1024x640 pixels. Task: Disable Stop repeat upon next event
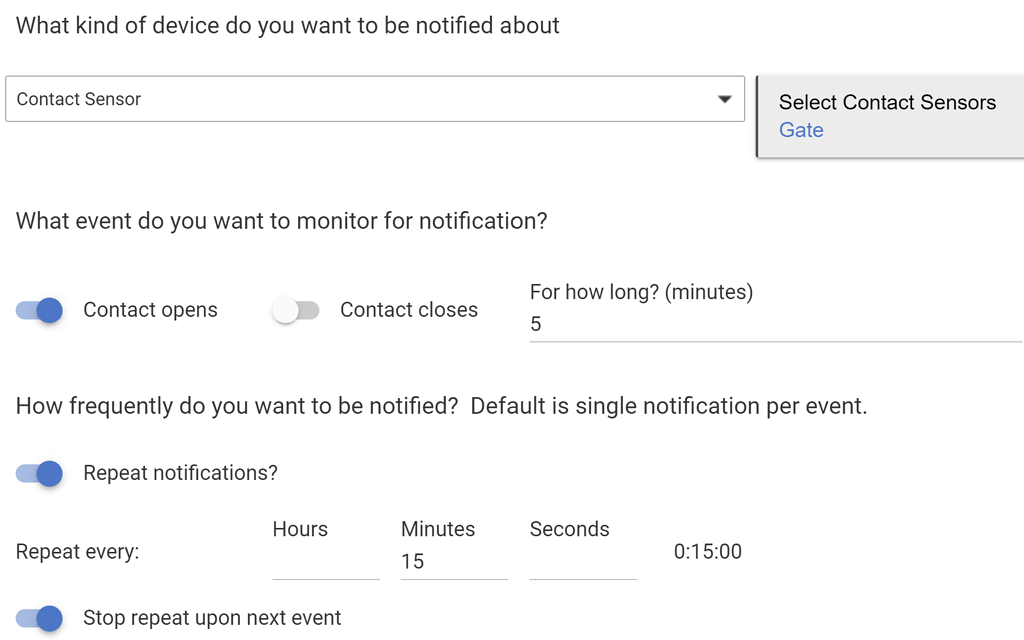38,618
